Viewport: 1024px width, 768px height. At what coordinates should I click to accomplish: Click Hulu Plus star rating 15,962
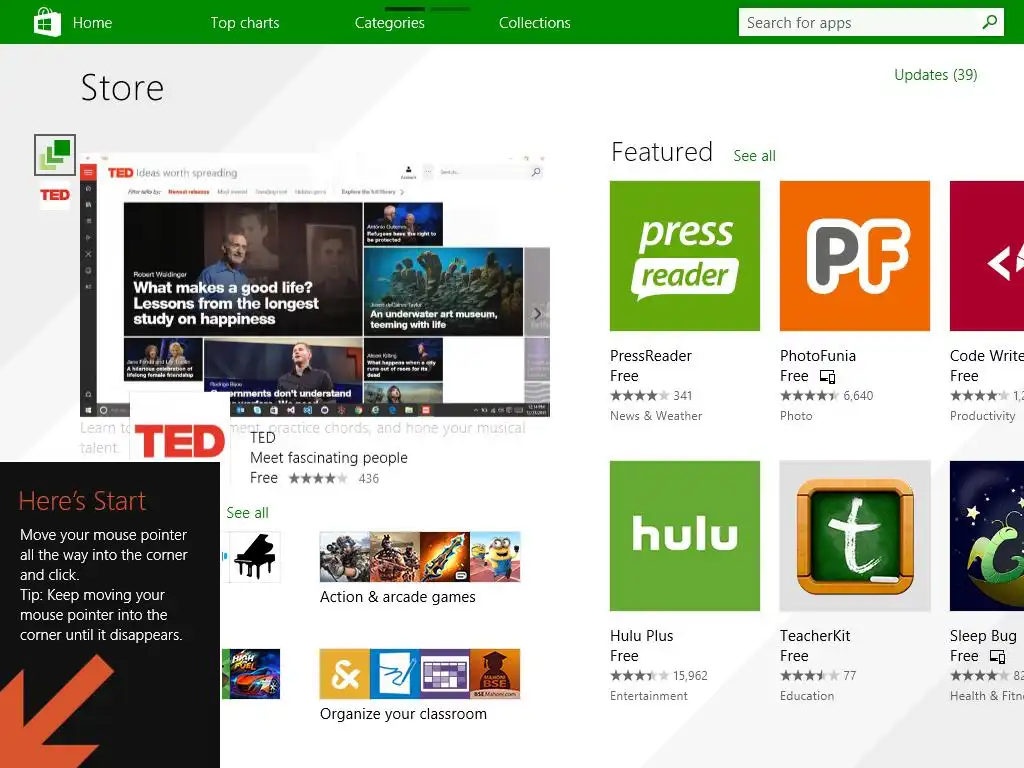pyautogui.click(x=658, y=676)
